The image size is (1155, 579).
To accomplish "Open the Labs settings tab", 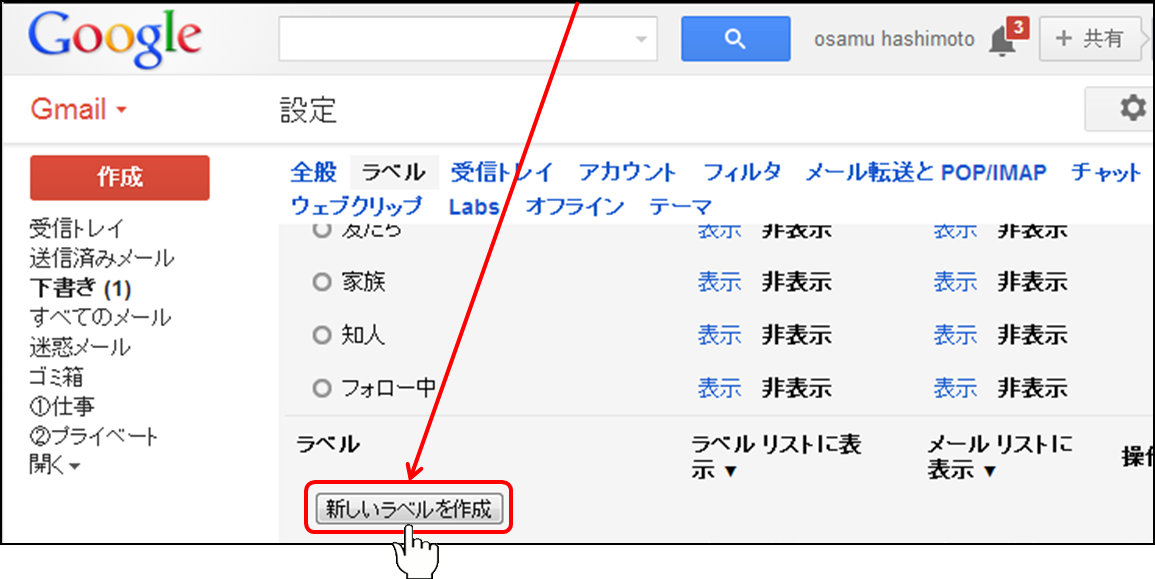I will point(474,207).
